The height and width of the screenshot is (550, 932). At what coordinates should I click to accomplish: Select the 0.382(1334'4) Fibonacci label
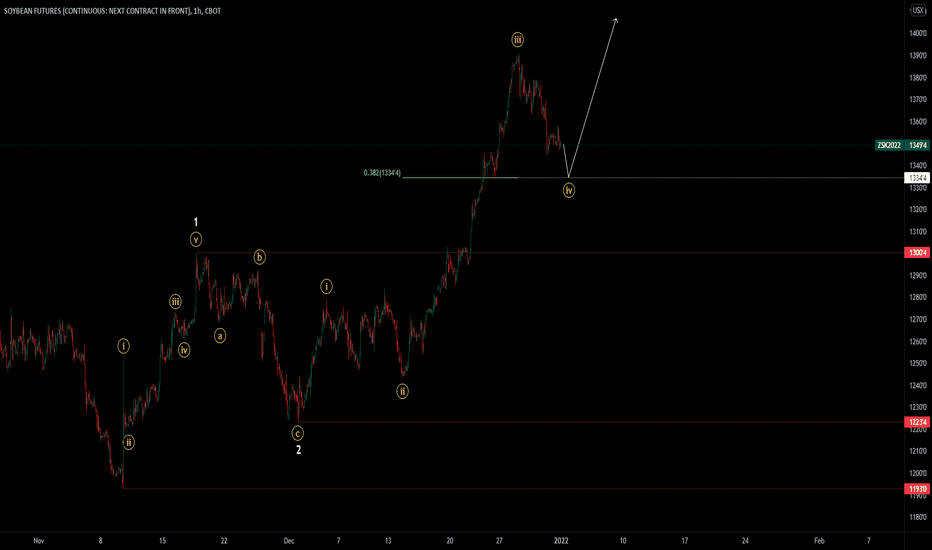tap(382, 173)
